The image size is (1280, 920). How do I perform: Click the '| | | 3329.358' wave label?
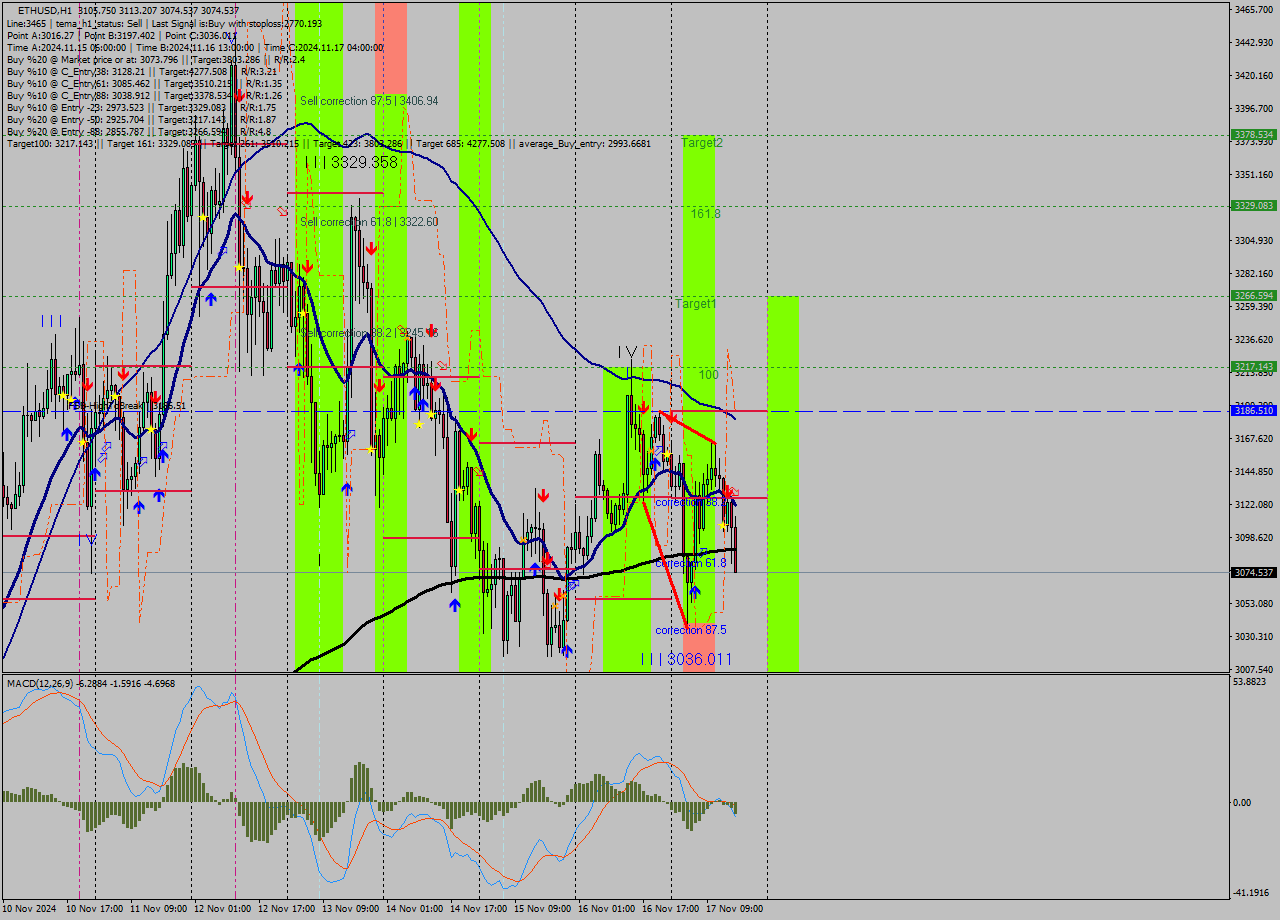point(351,162)
